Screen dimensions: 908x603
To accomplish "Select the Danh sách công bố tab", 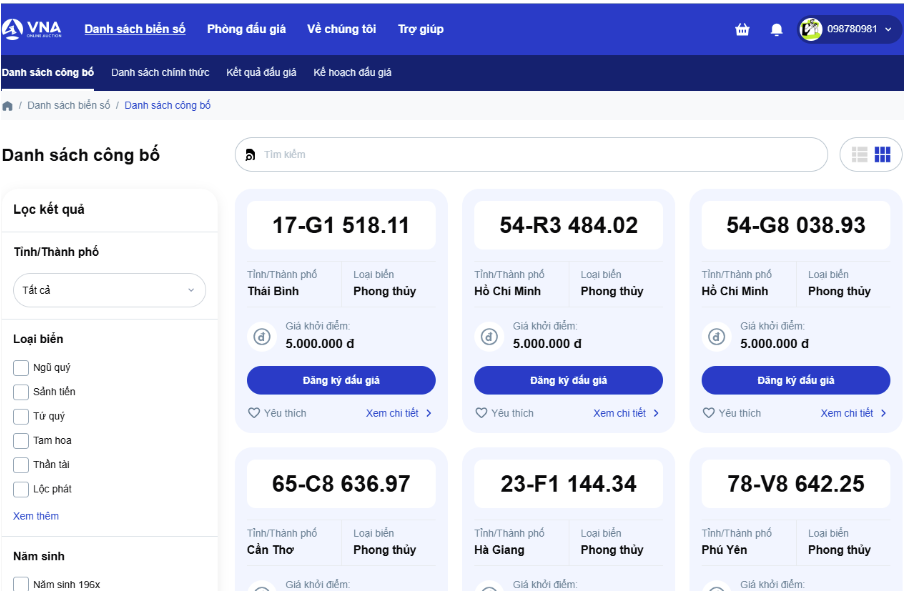I will click(x=47, y=72).
